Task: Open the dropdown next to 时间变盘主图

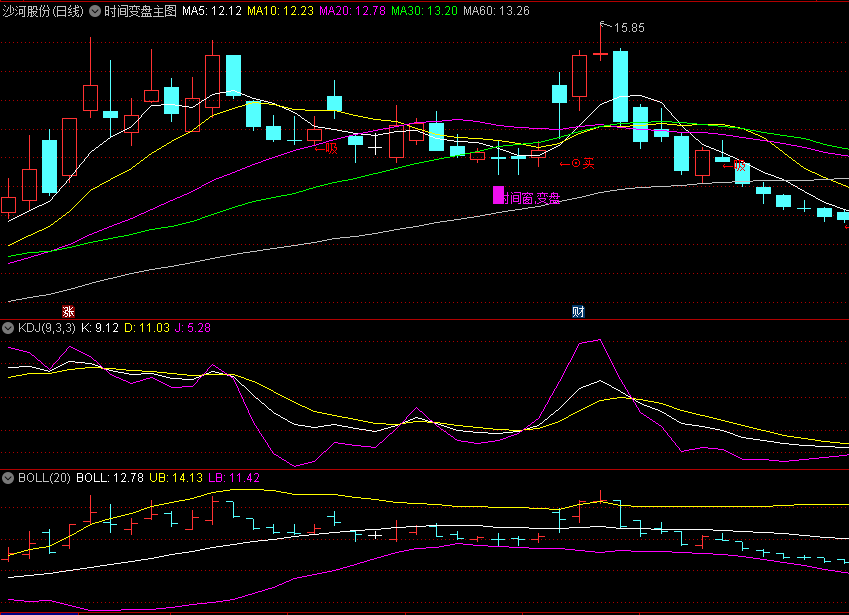Action: tap(95, 11)
